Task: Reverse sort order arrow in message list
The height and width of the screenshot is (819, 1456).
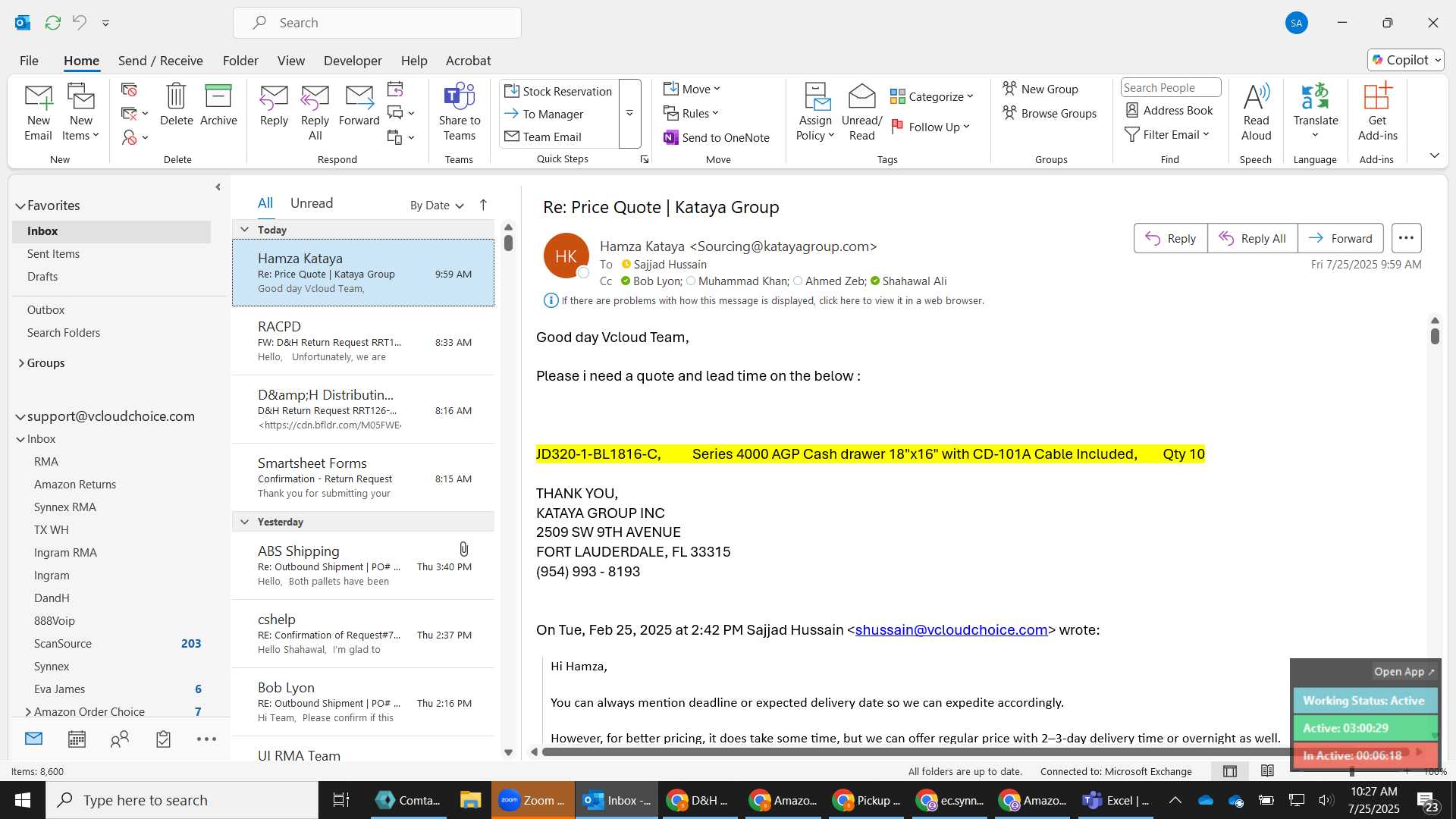Action: tap(483, 205)
